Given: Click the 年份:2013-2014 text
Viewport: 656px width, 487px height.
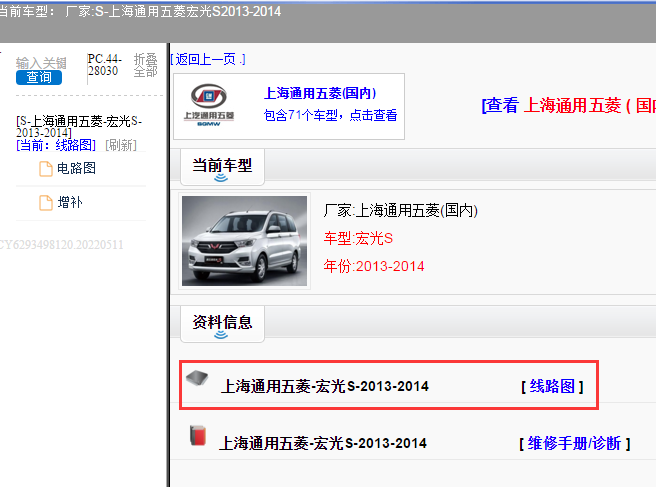Looking at the screenshot, I should pyautogui.click(x=374, y=266).
